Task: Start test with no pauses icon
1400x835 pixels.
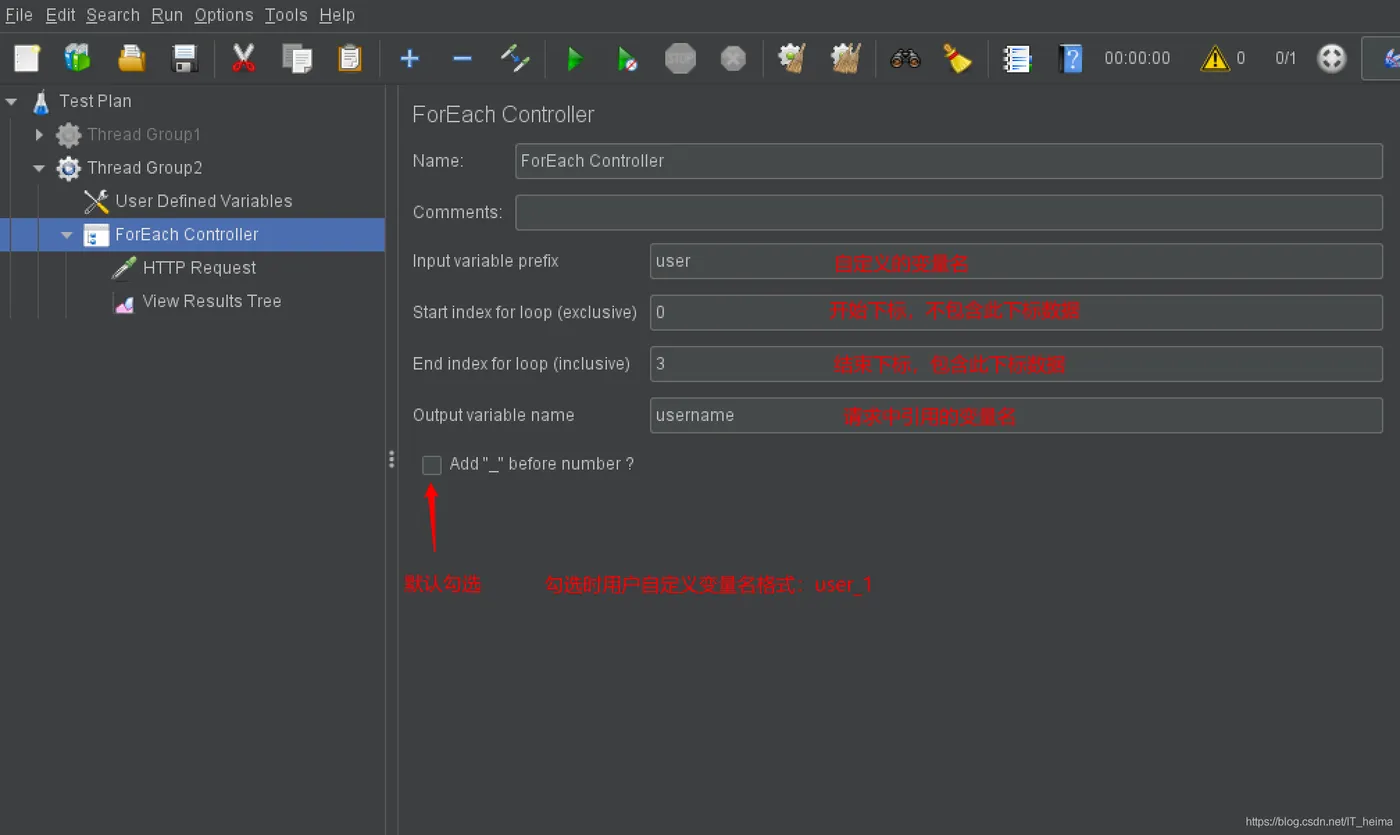Action: 627,59
